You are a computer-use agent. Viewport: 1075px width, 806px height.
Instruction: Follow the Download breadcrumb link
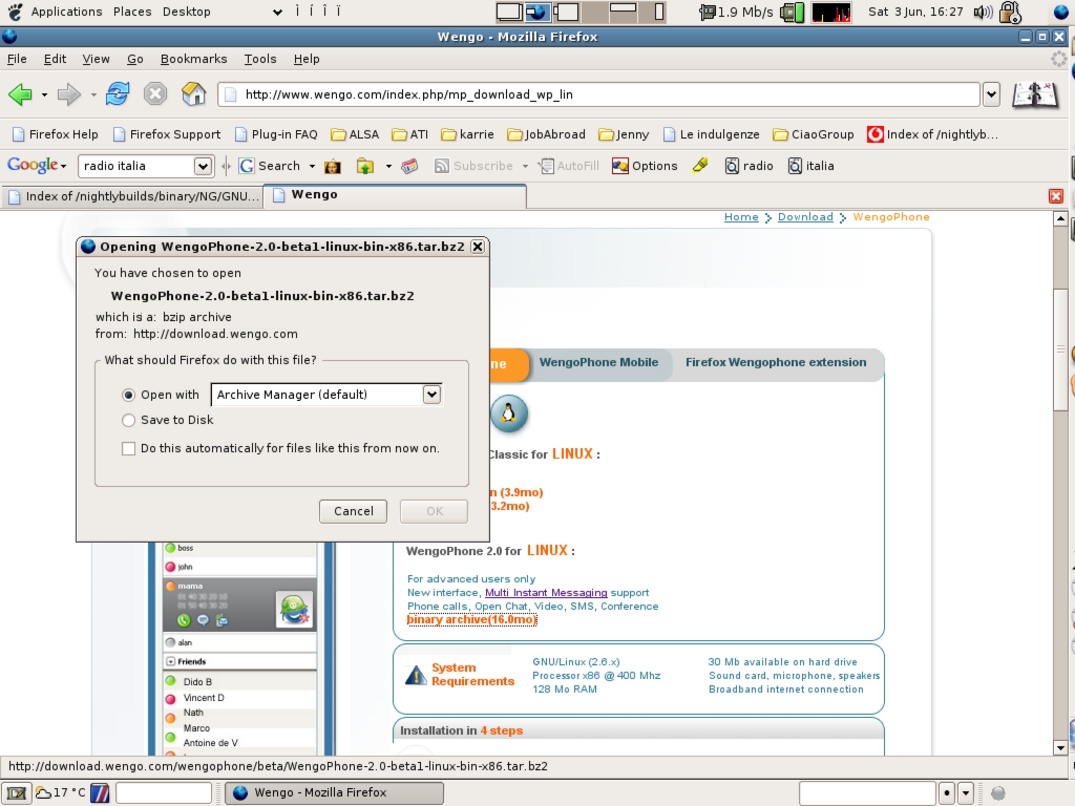click(x=806, y=217)
